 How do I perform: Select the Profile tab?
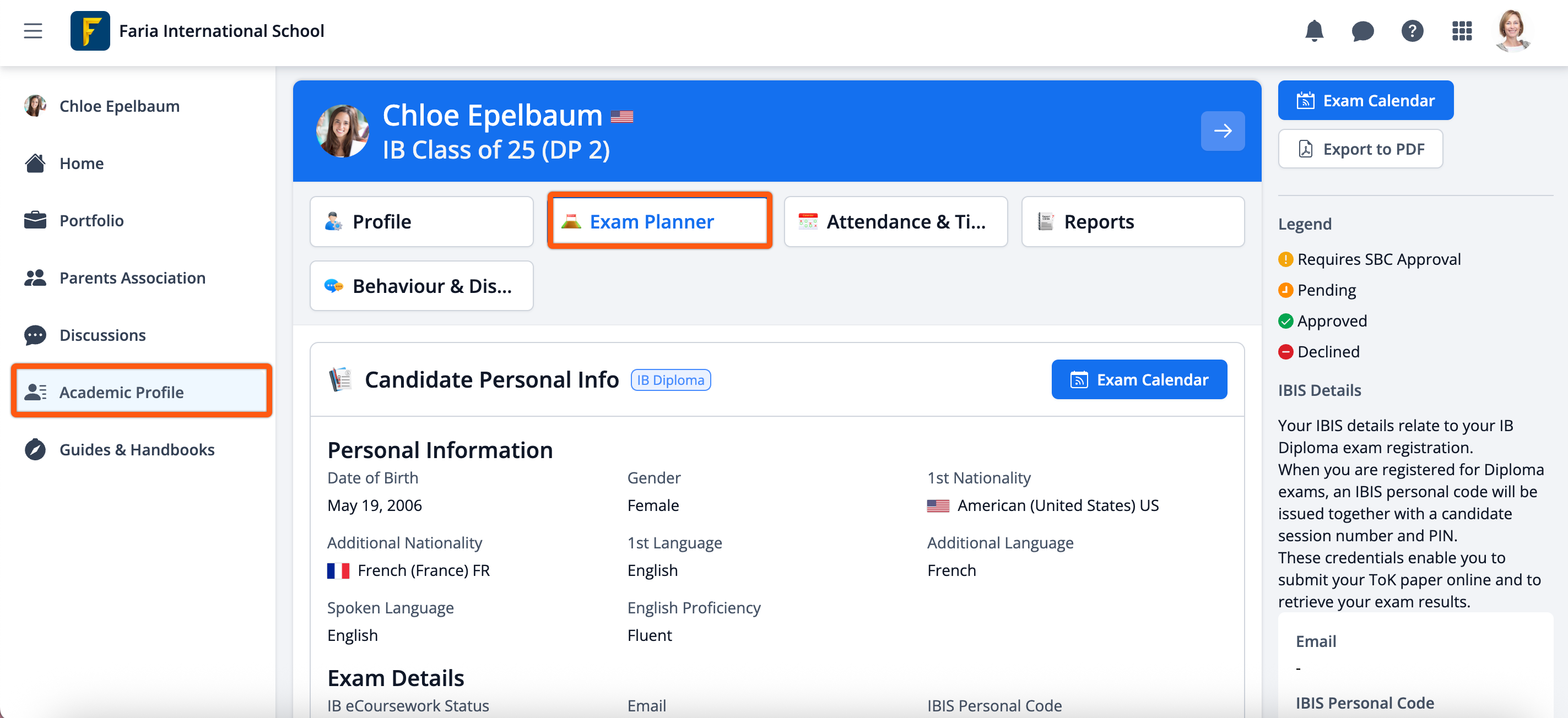tap(421, 221)
